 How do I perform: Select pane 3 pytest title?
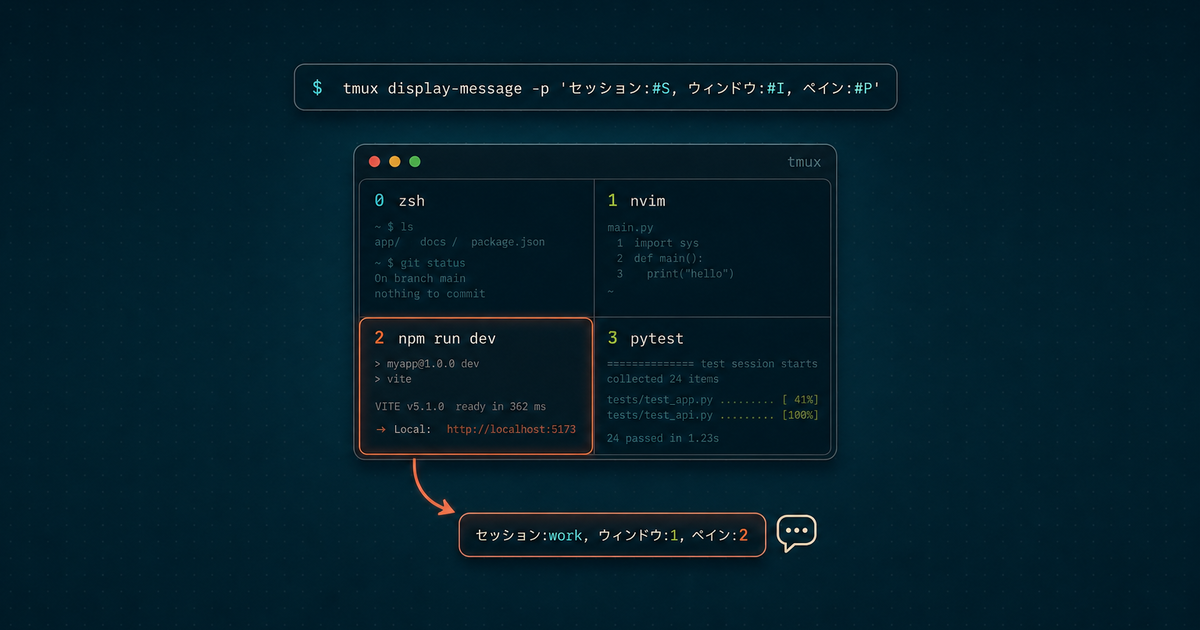tap(645, 339)
